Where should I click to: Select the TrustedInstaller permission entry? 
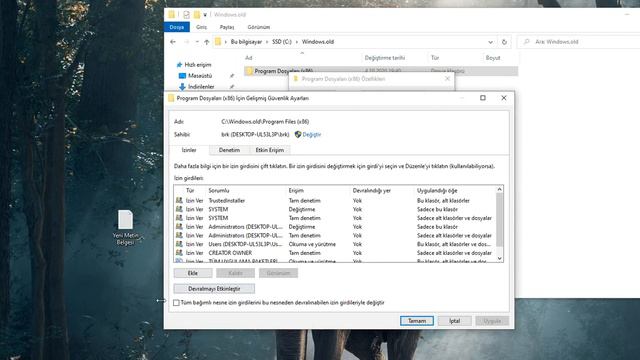click(x=335, y=200)
